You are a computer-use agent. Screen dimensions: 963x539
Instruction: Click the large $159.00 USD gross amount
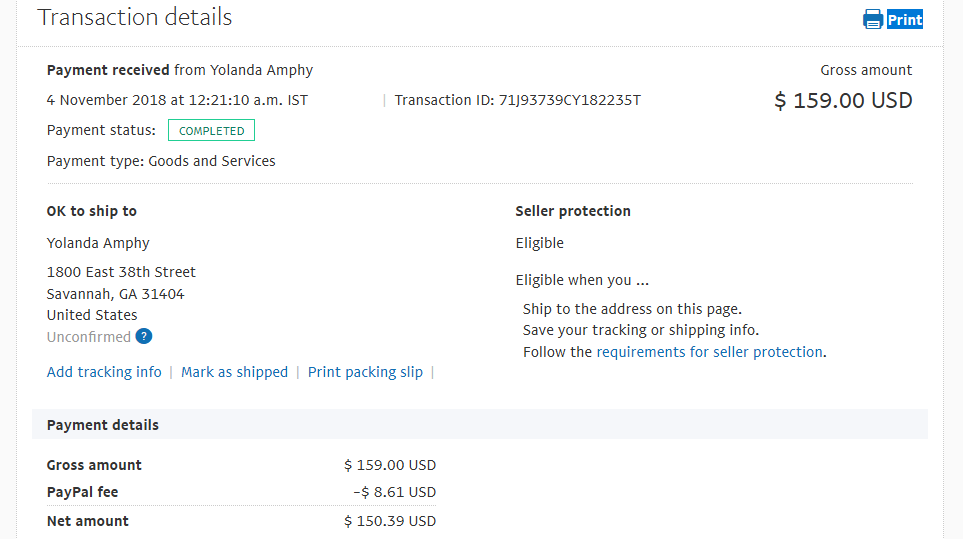click(x=843, y=100)
